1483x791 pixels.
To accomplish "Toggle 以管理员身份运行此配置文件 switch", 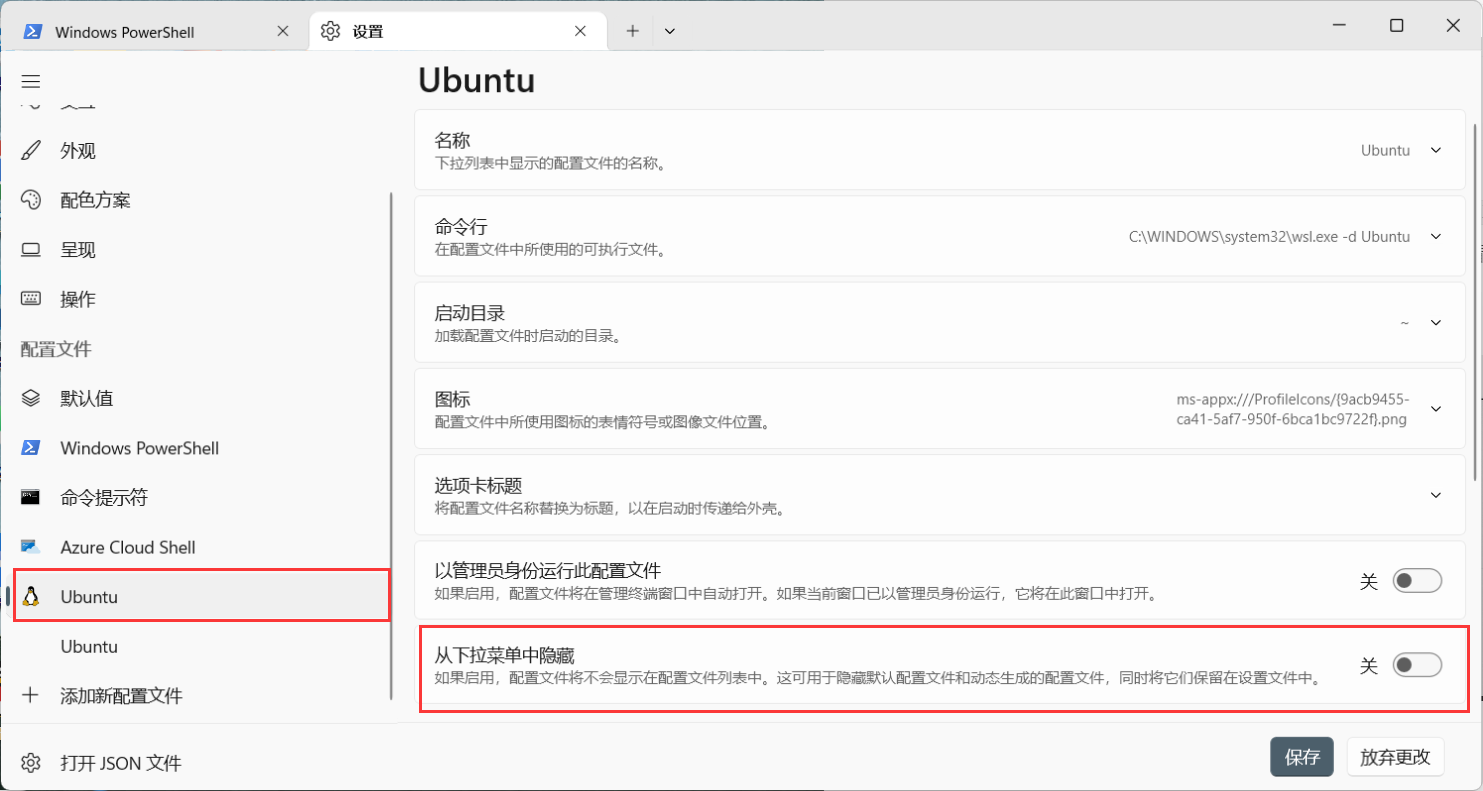I will (1417, 580).
